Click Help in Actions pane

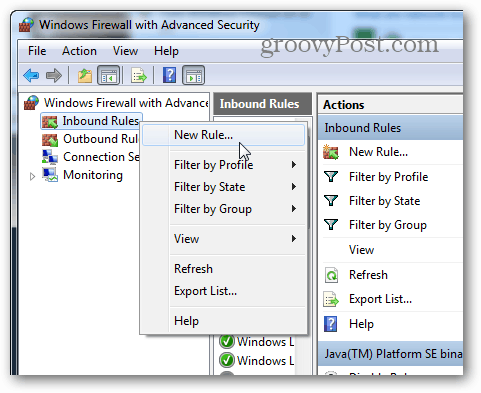pyautogui.click(x=361, y=324)
